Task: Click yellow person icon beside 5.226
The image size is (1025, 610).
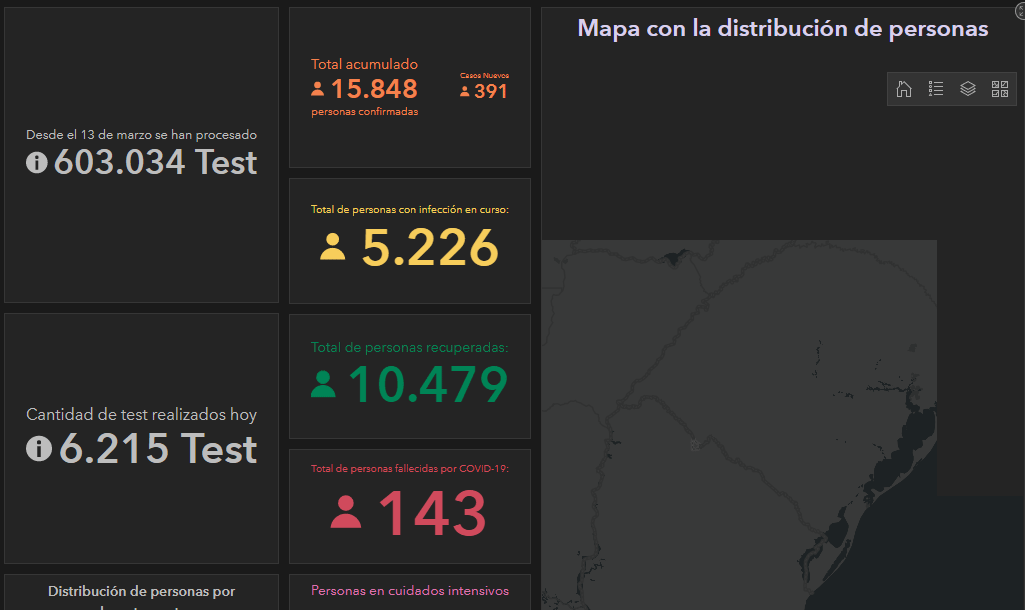Action: coord(333,247)
